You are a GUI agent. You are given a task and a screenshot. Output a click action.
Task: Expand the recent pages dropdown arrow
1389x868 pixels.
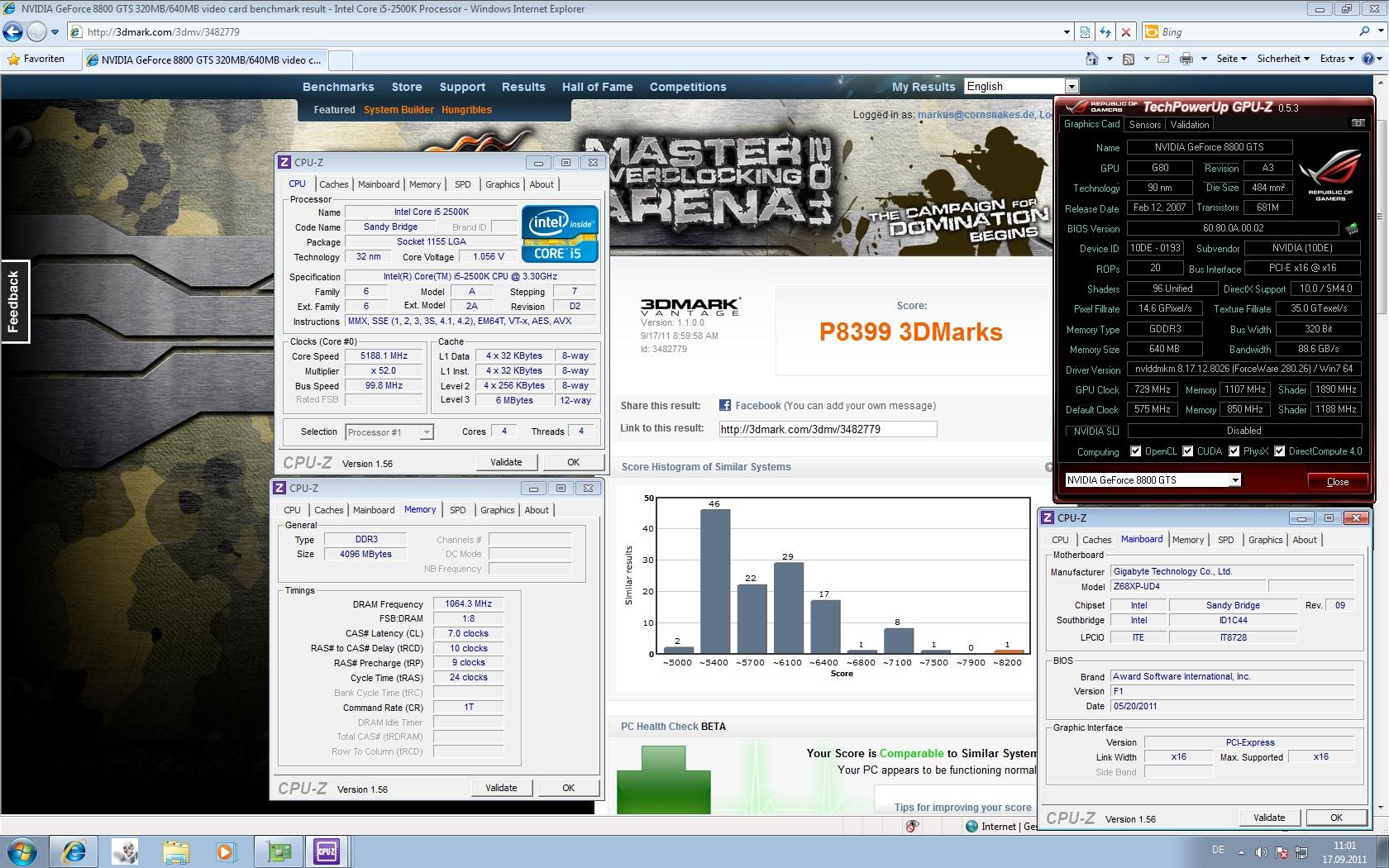coord(55,32)
